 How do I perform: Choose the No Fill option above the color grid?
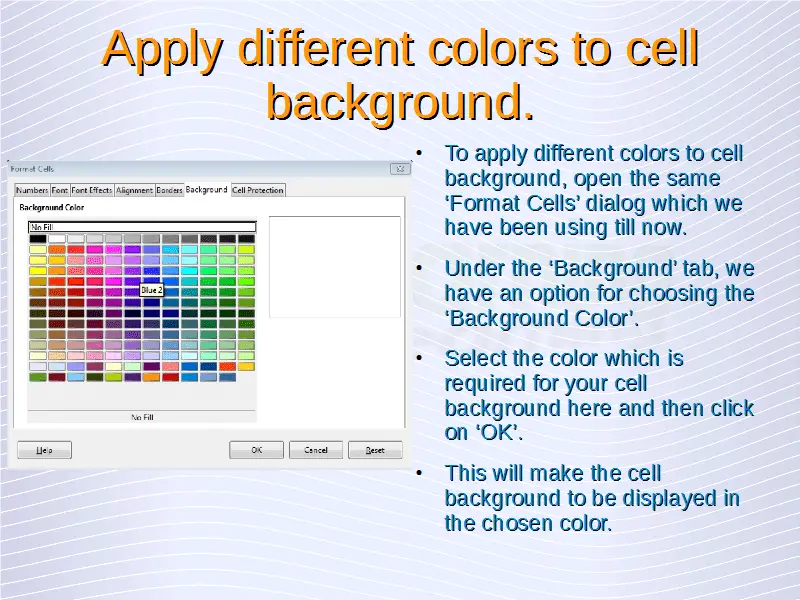(142, 227)
